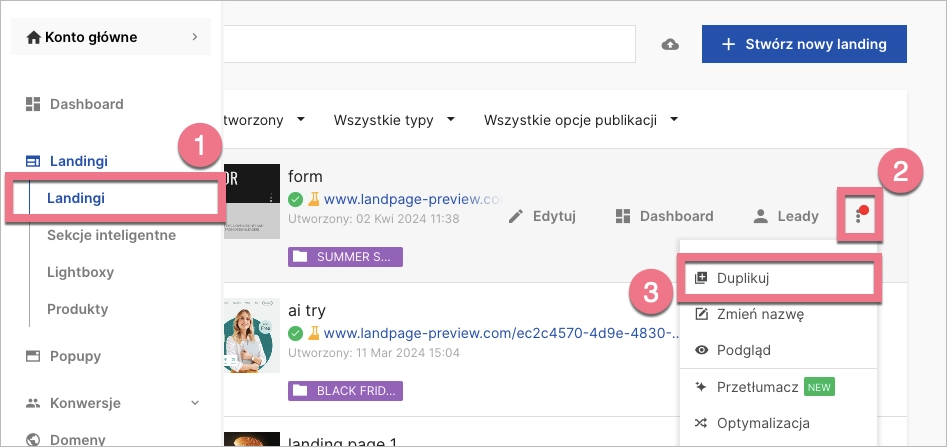Click the Konwersje people icon
This screenshot has height=447, width=947.
(33, 403)
